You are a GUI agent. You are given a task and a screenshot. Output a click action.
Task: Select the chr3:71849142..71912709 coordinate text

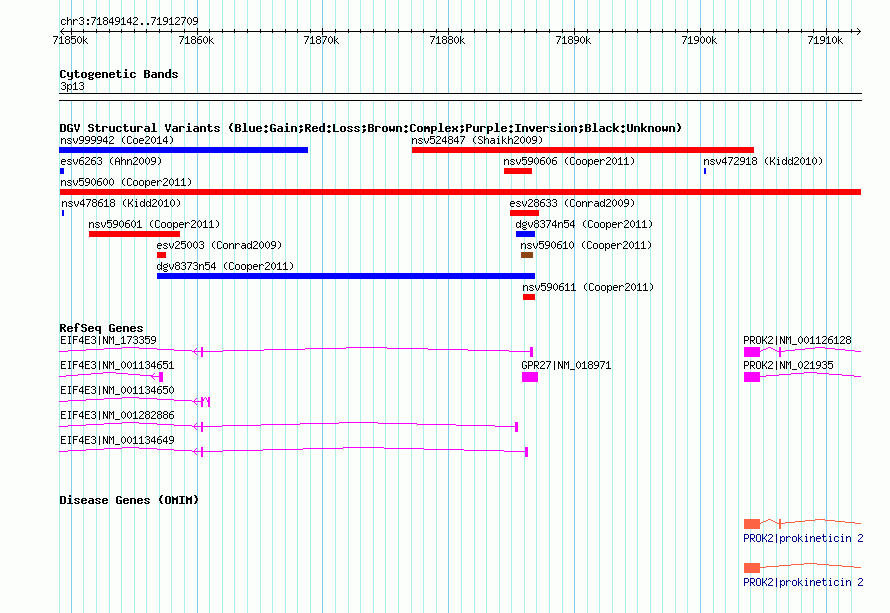(x=129, y=21)
